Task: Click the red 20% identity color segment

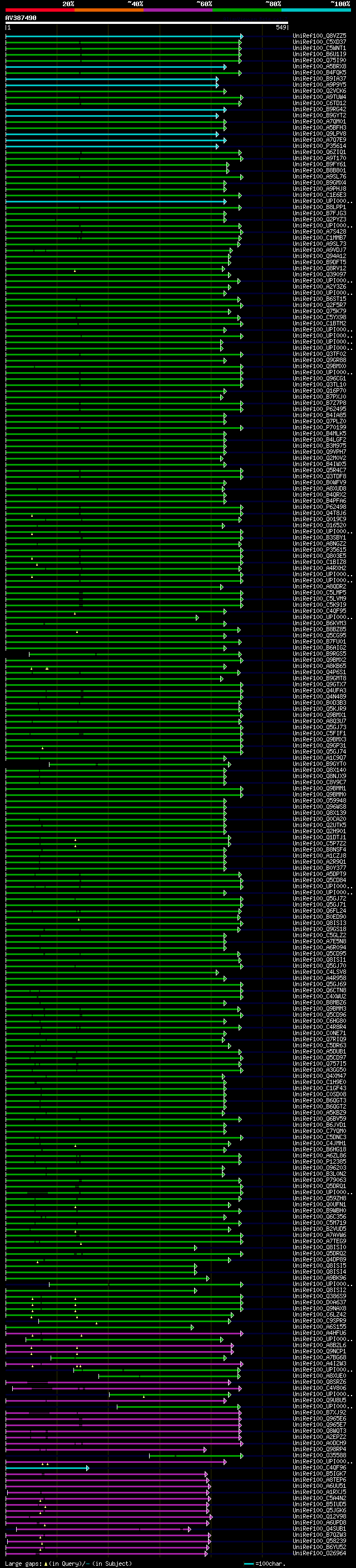Action: point(40,10)
